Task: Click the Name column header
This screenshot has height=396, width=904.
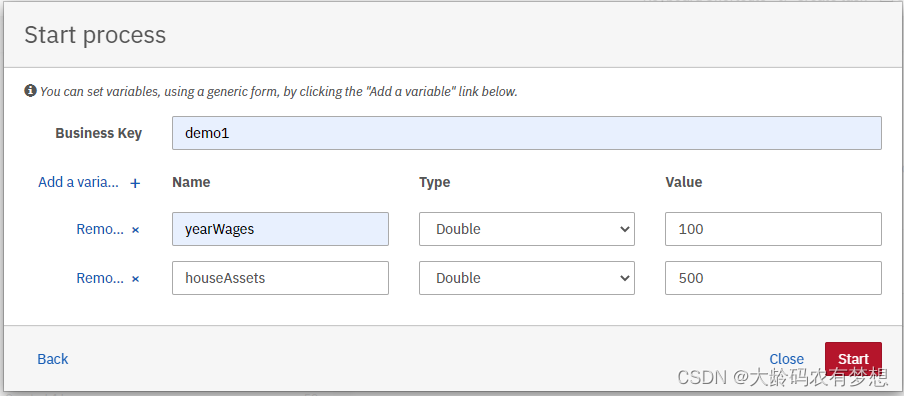Action: (x=191, y=182)
